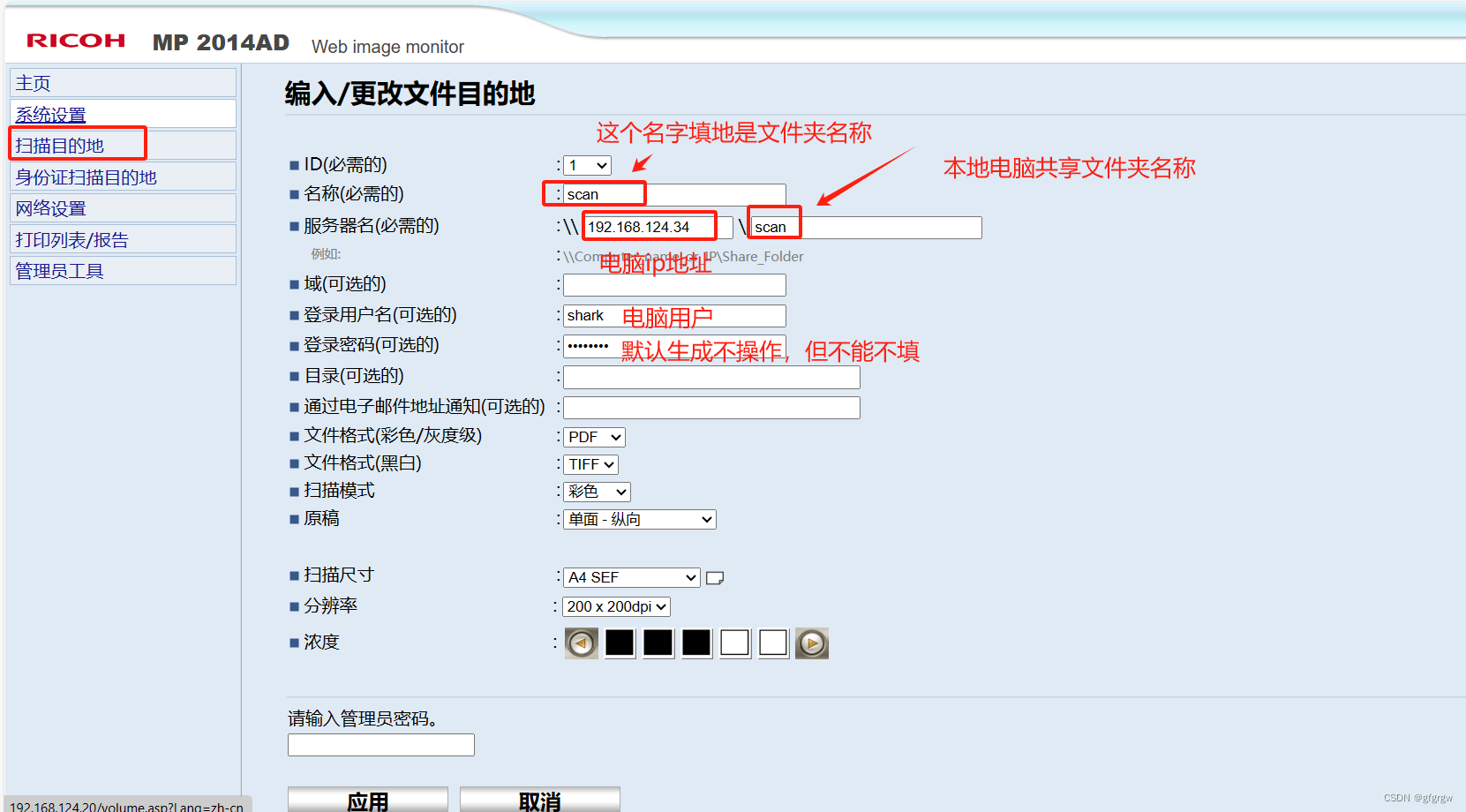Click the paper orientation icon beside scan size

pos(715,578)
